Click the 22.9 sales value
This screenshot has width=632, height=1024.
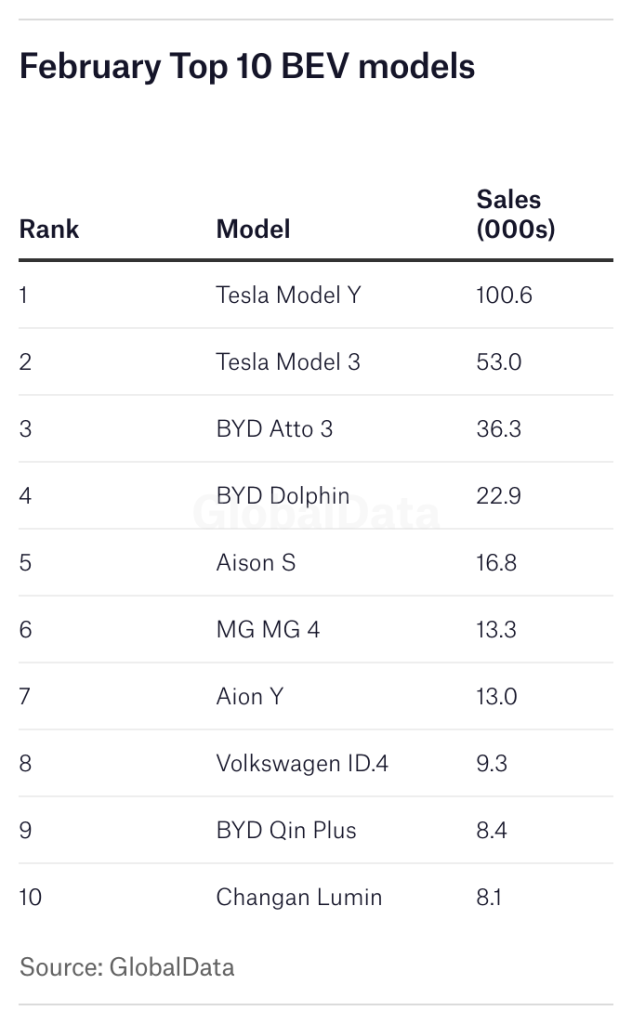[x=498, y=496]
